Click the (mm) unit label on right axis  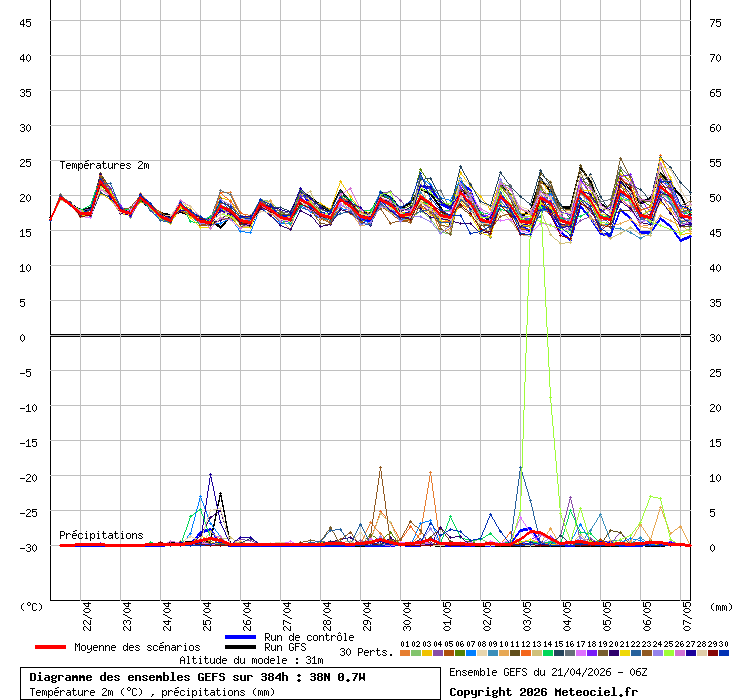(721, 606)
